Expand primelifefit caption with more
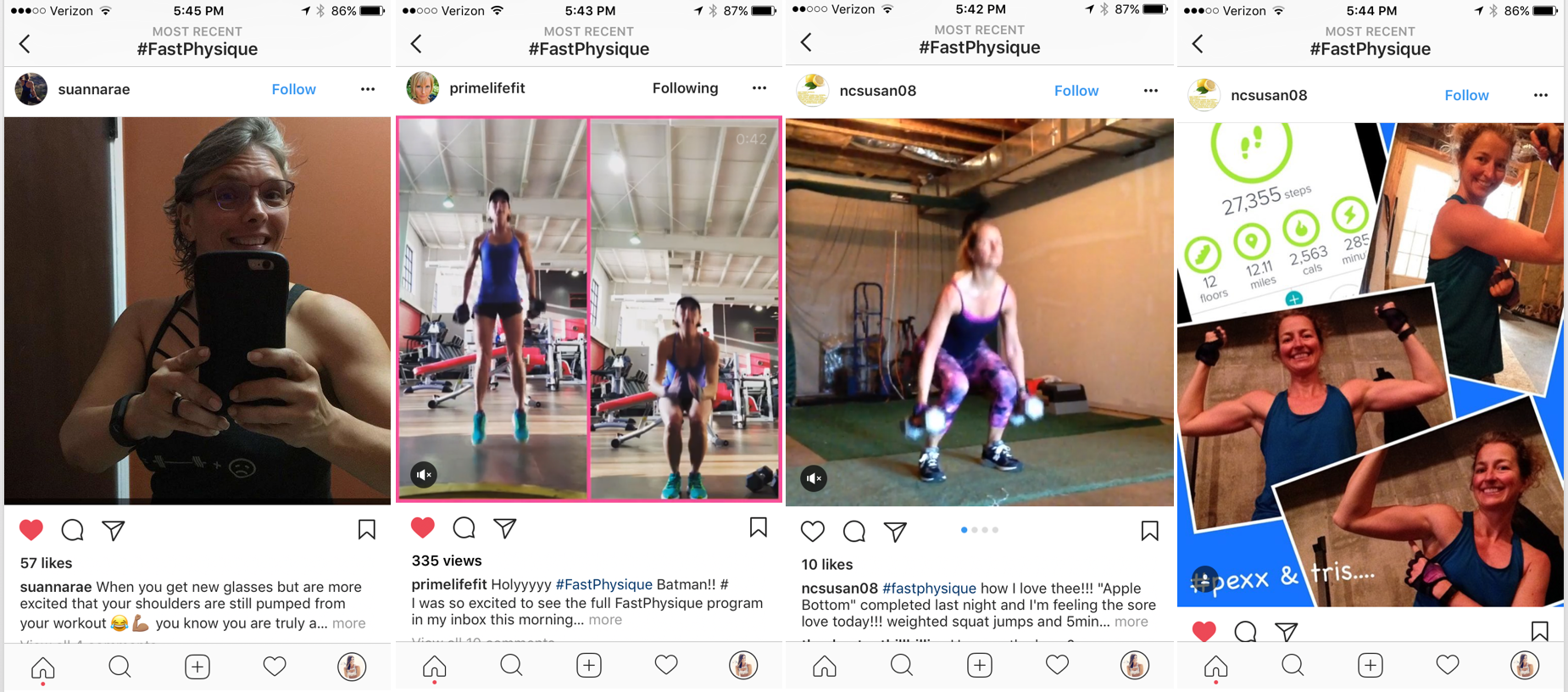 click(x=605, y=620)
